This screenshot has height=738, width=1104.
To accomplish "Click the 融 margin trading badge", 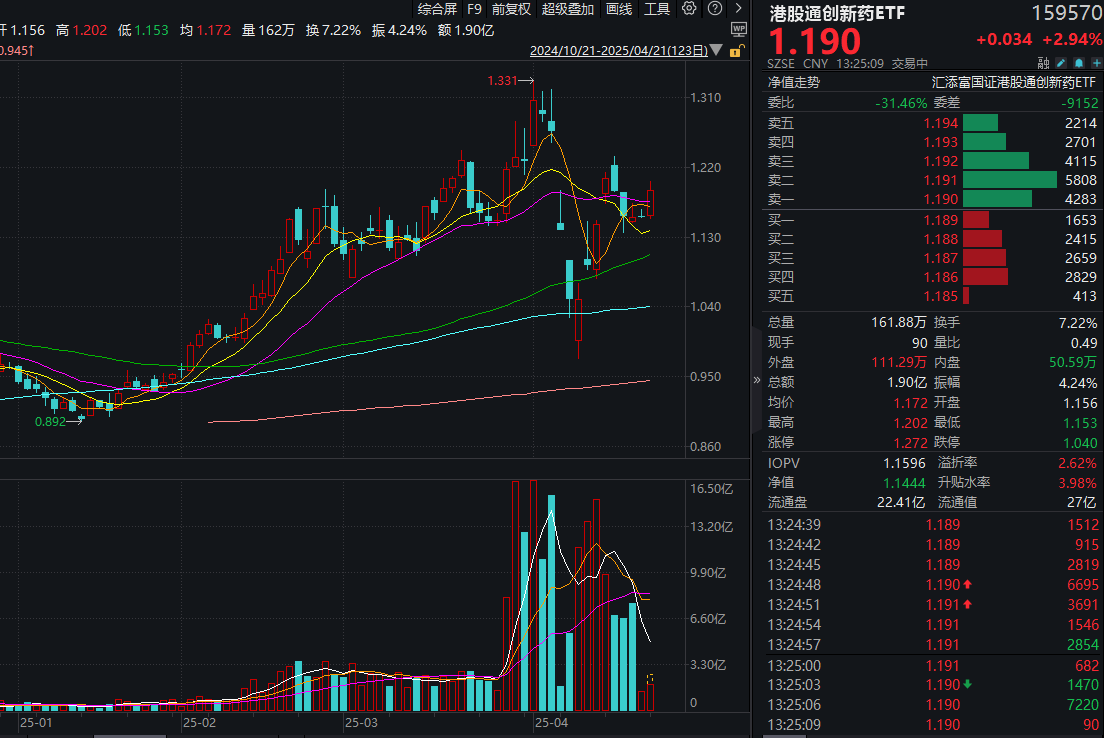I will coord(1043,62).
